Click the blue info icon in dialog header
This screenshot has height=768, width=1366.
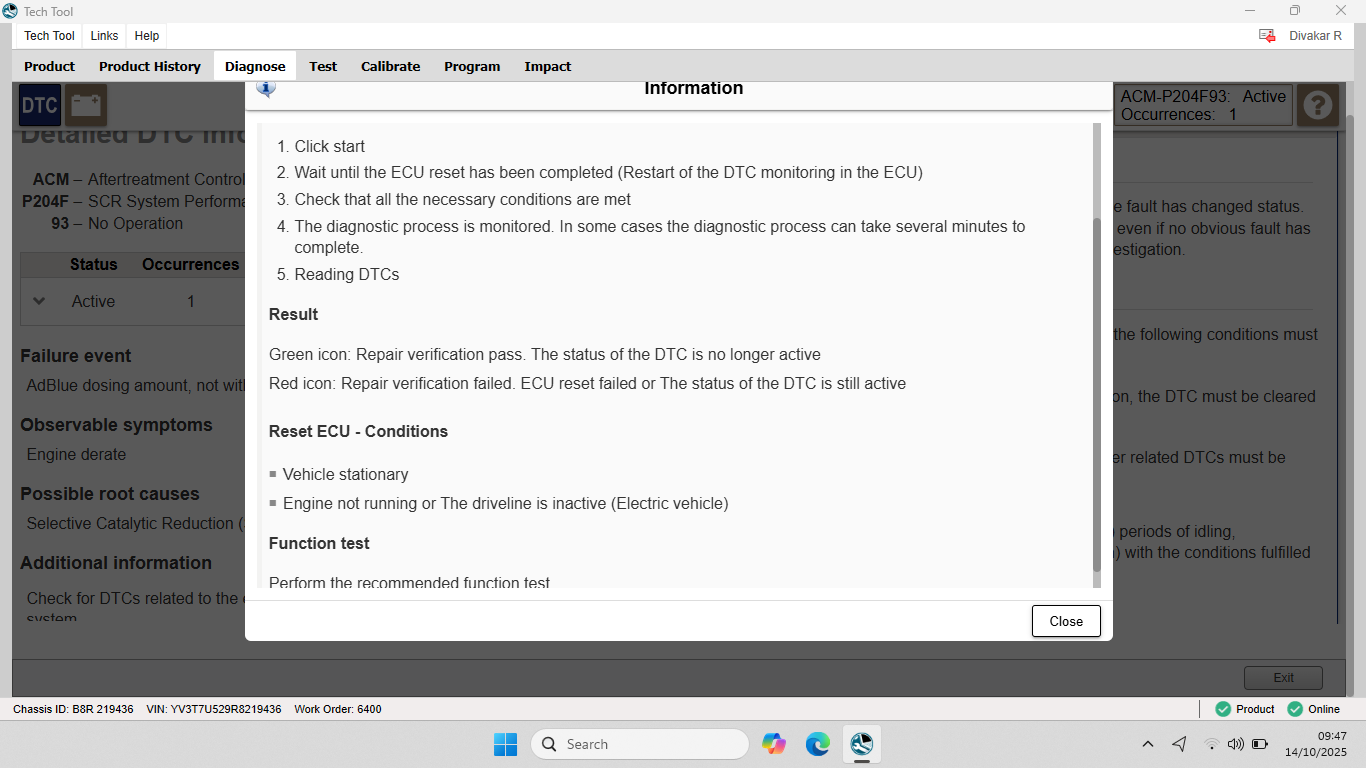(x=266, y=89)
